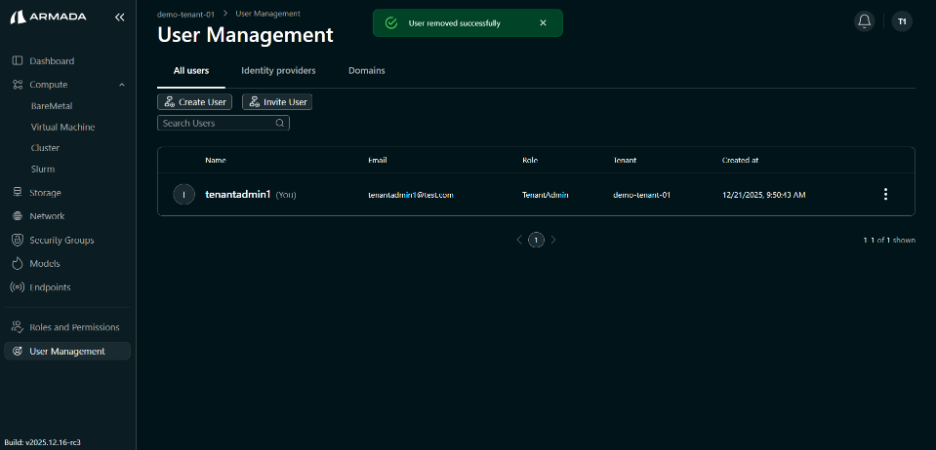The width and height of the screenshot is (936, 450).
Task: Open Dashboard from the sidebar
Action: 51,61
